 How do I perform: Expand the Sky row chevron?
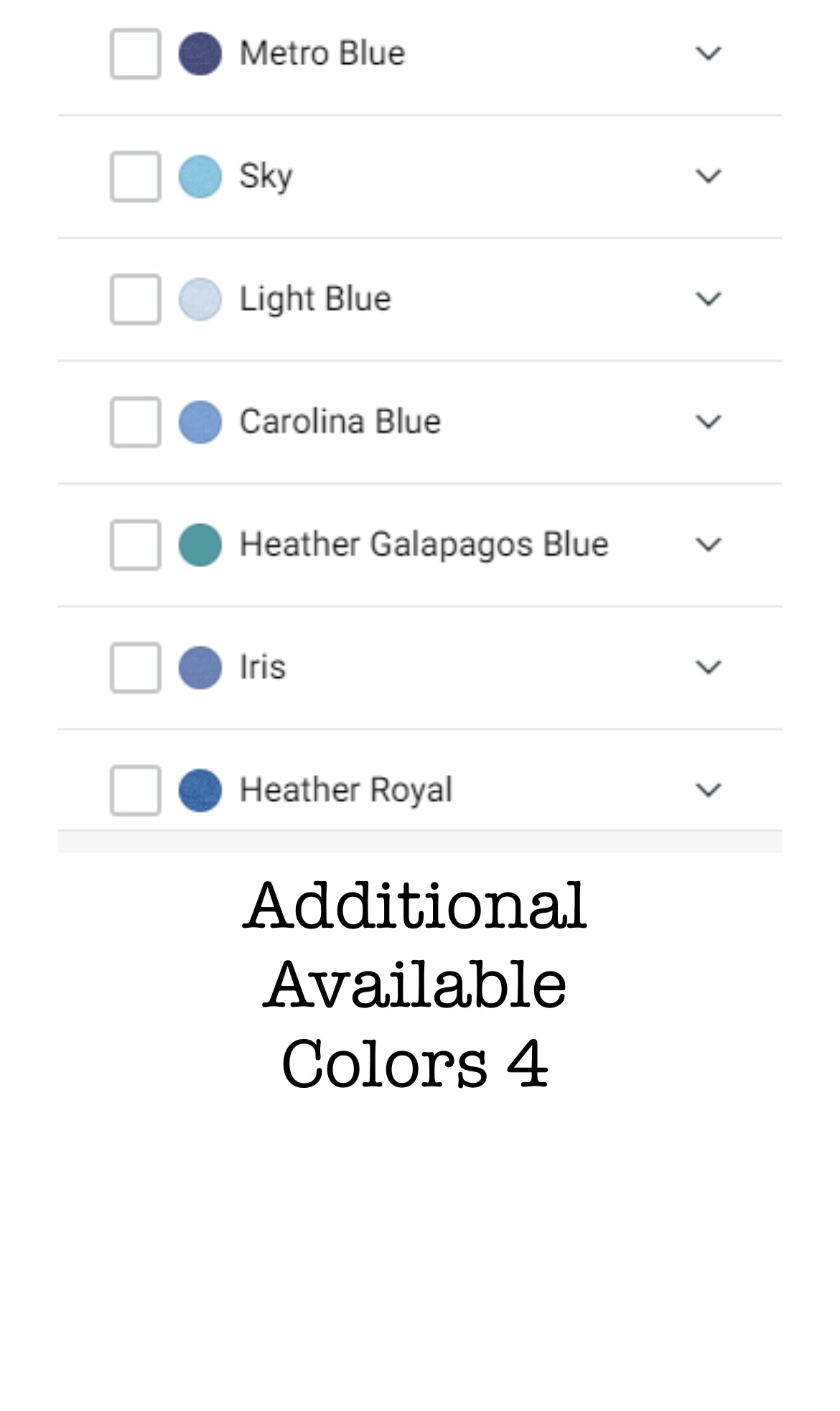pos(708,177)
